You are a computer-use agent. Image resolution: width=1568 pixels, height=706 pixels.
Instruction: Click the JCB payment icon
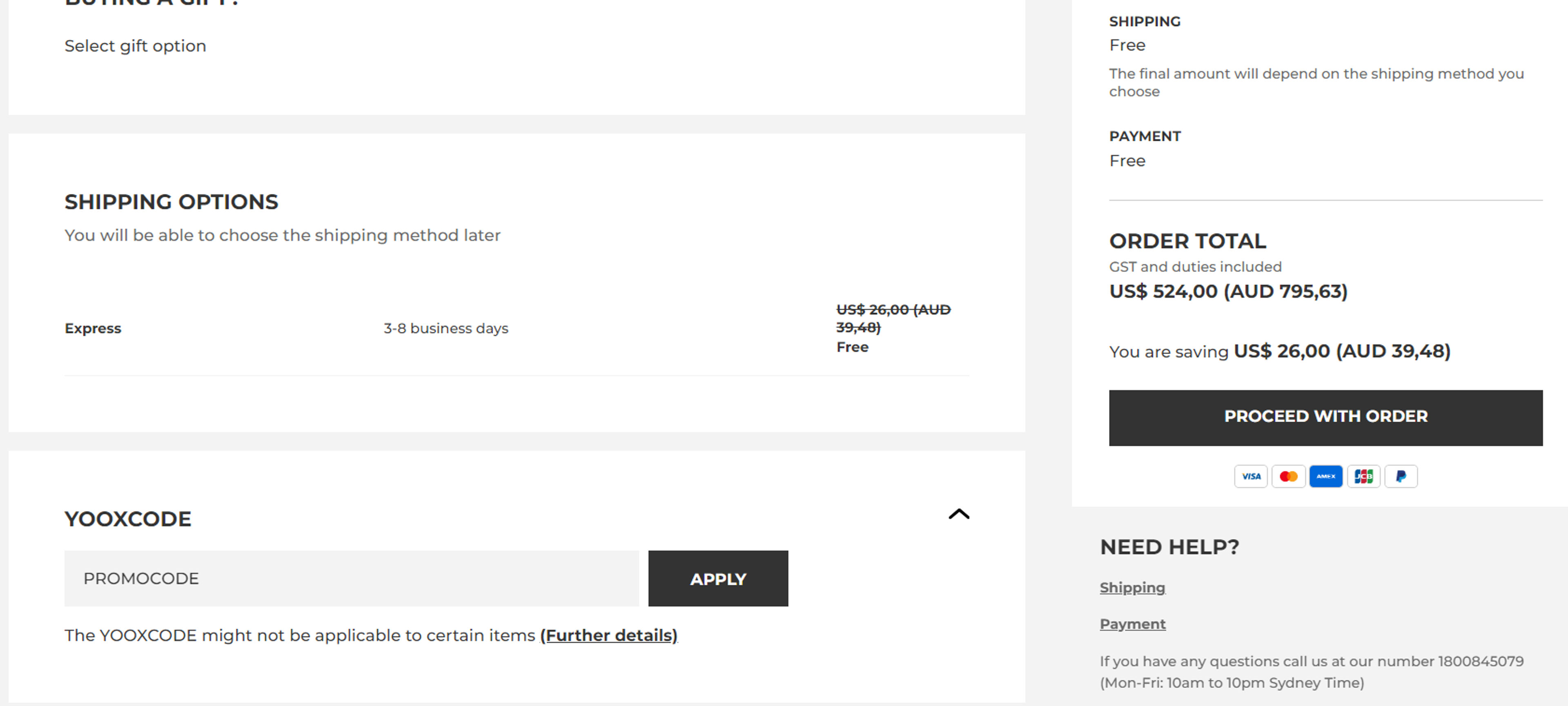[x=1363, y=476]
